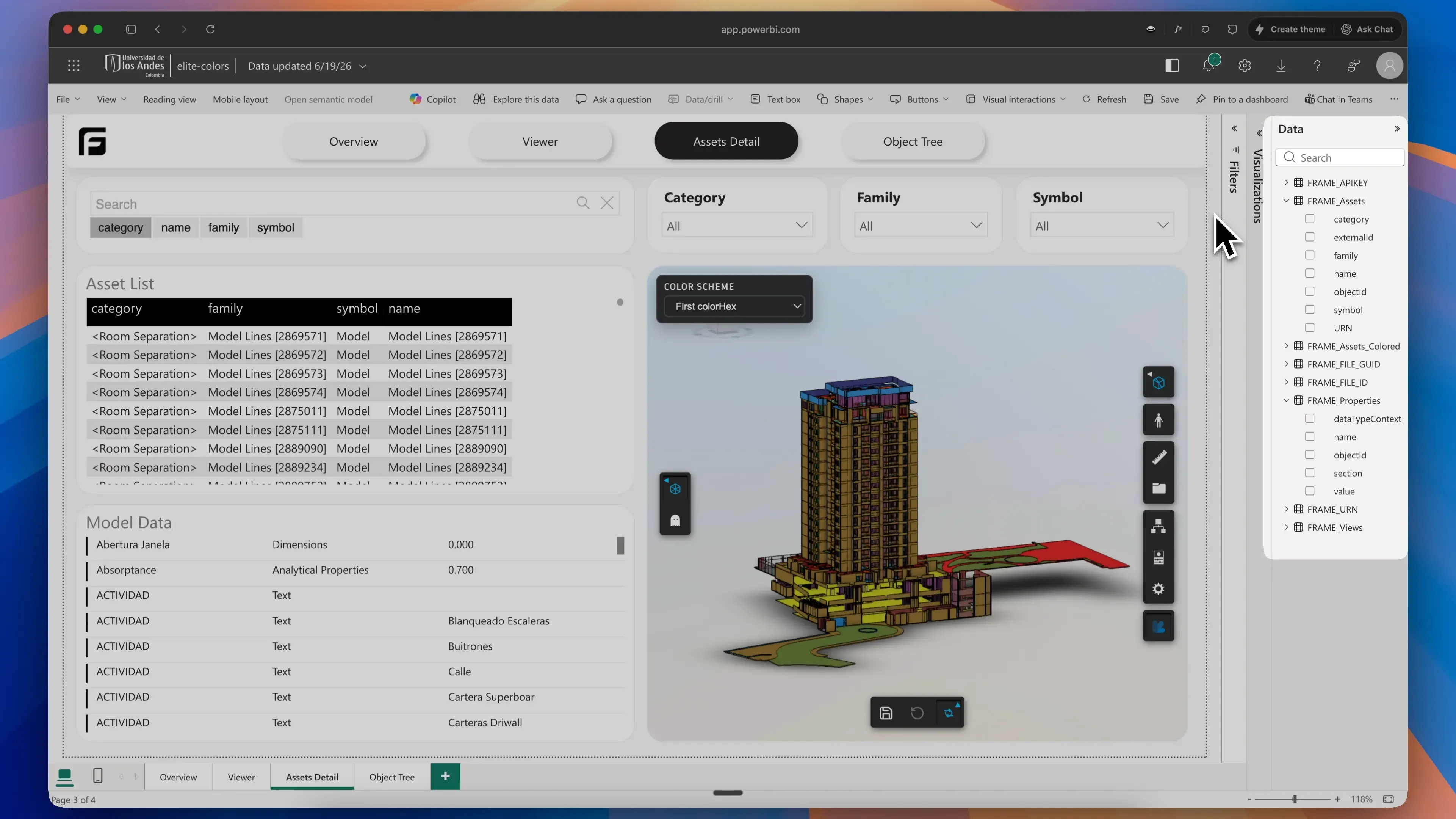Click the reset view icon in viewer
Image resolution: width=1456 pixels, height=819 pixels.
click(917, 713)
